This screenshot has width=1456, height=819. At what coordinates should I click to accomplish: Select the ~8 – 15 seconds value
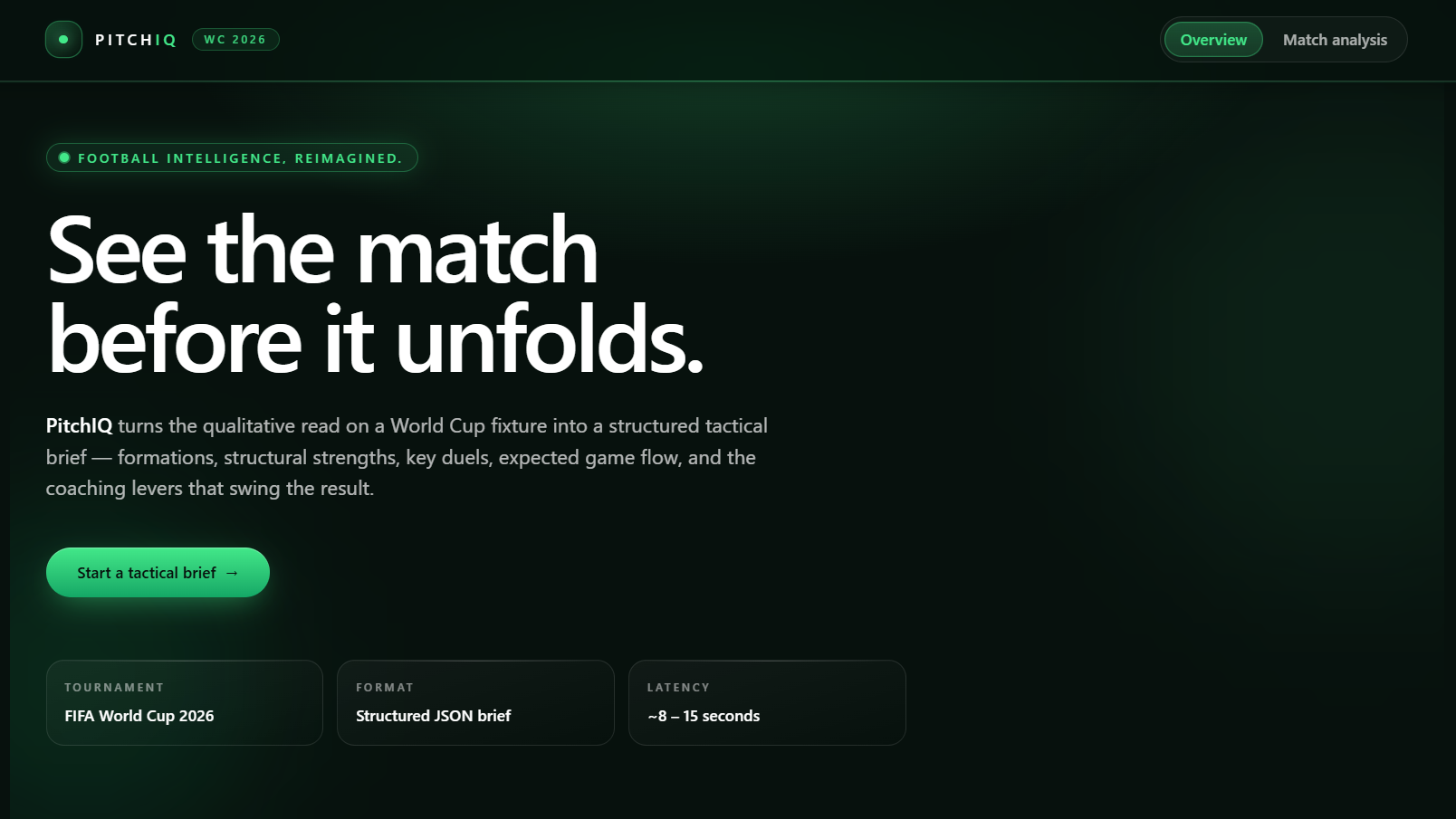tap(704, 716)
